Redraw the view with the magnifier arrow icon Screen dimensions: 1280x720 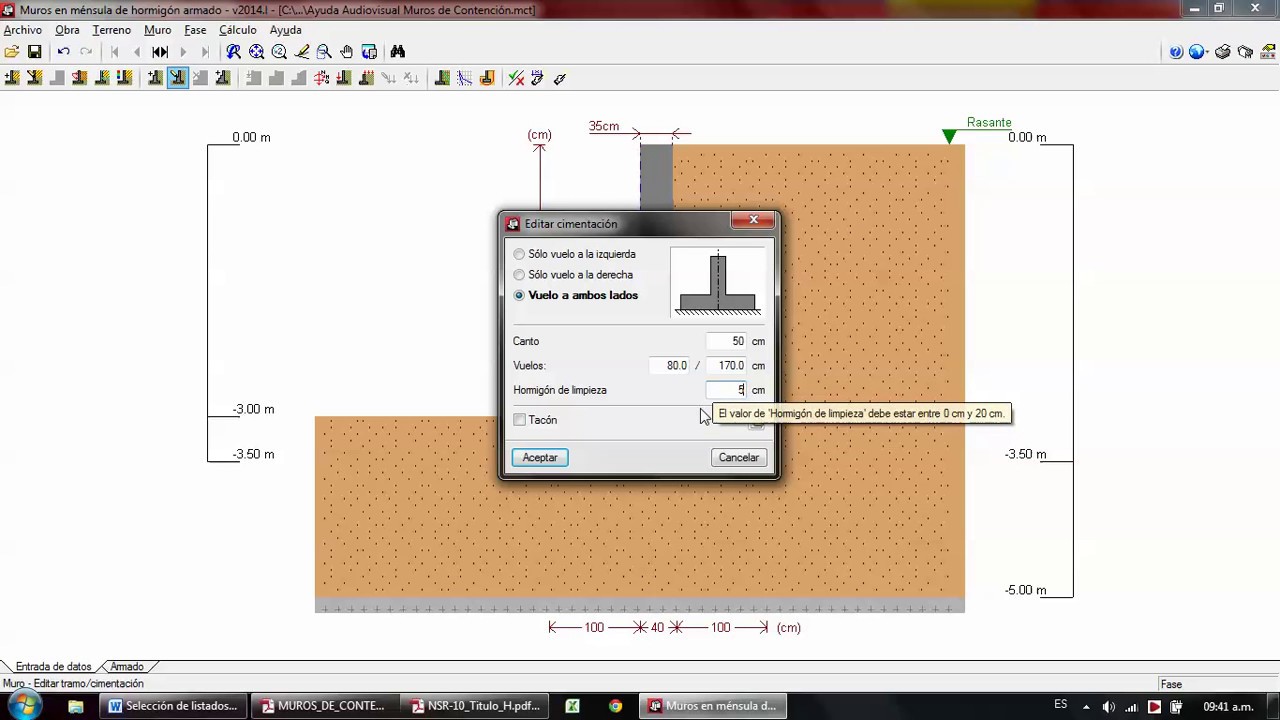[x=234, y=52]
